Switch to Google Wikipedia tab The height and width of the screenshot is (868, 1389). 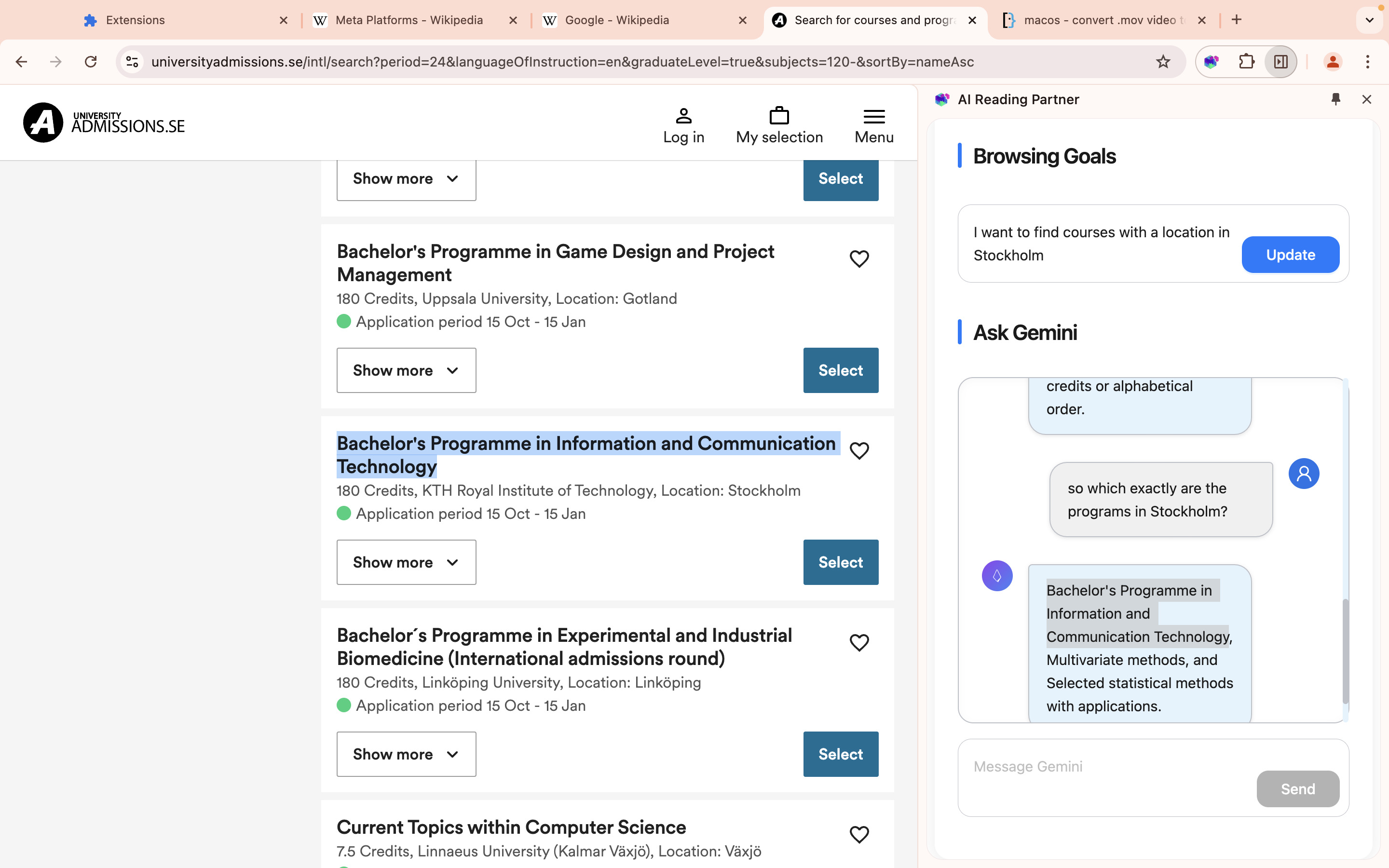(616, 20)
